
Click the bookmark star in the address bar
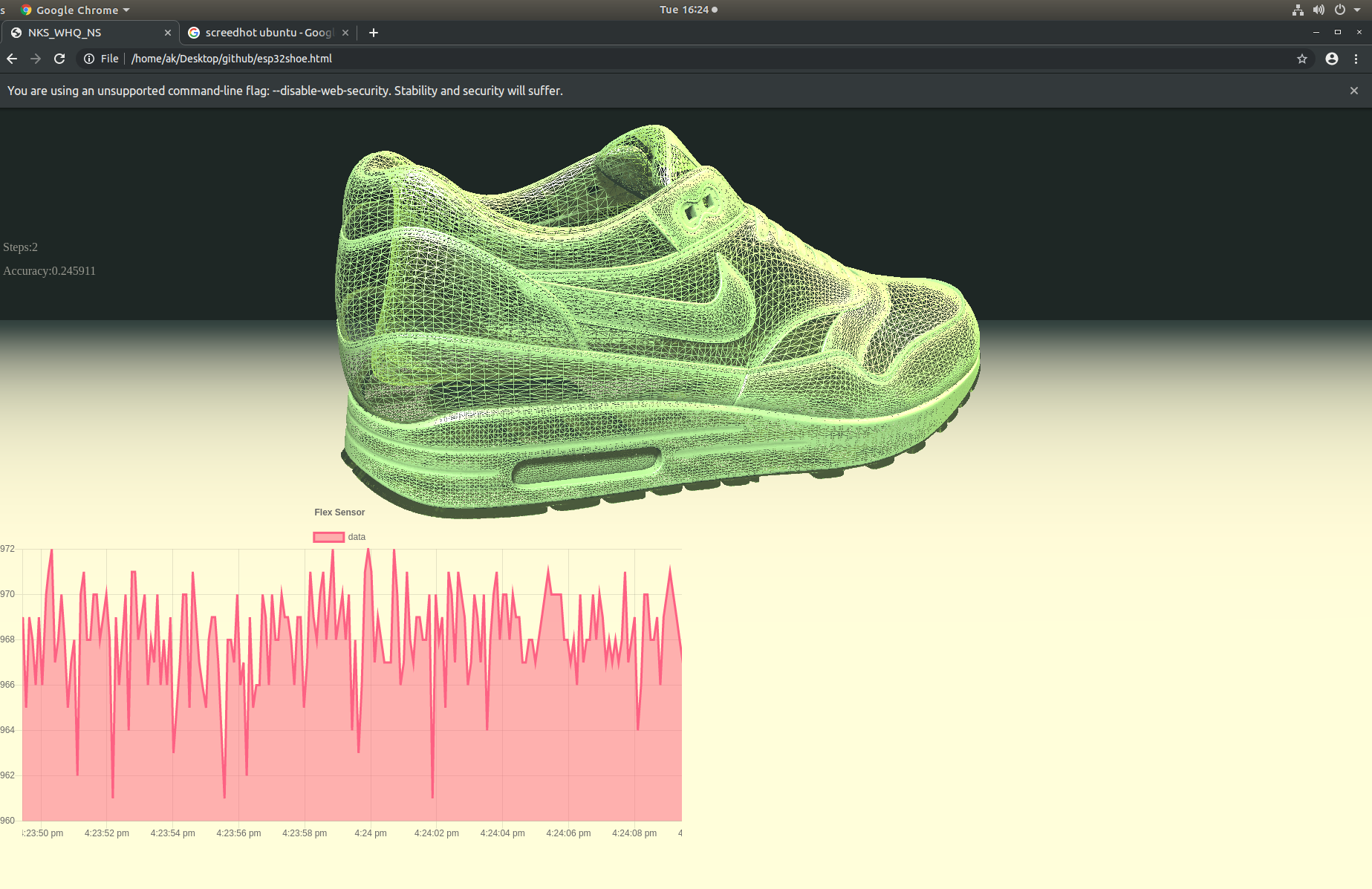click(1302, 59)
